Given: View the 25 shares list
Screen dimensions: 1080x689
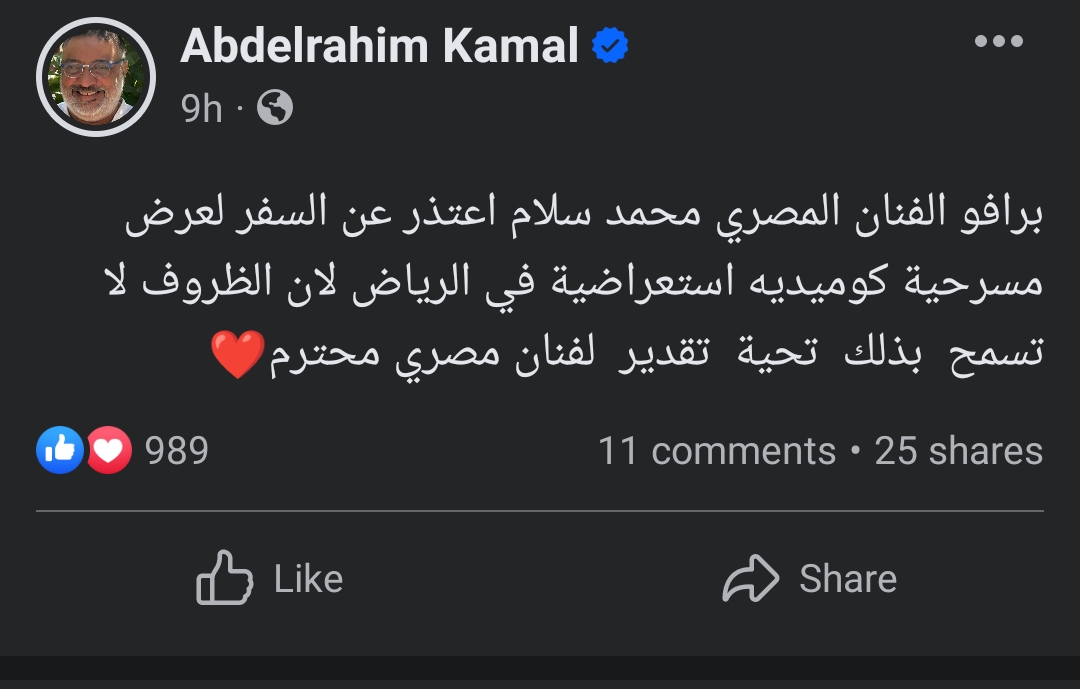Looking at the screenshot, I should 958,451.
